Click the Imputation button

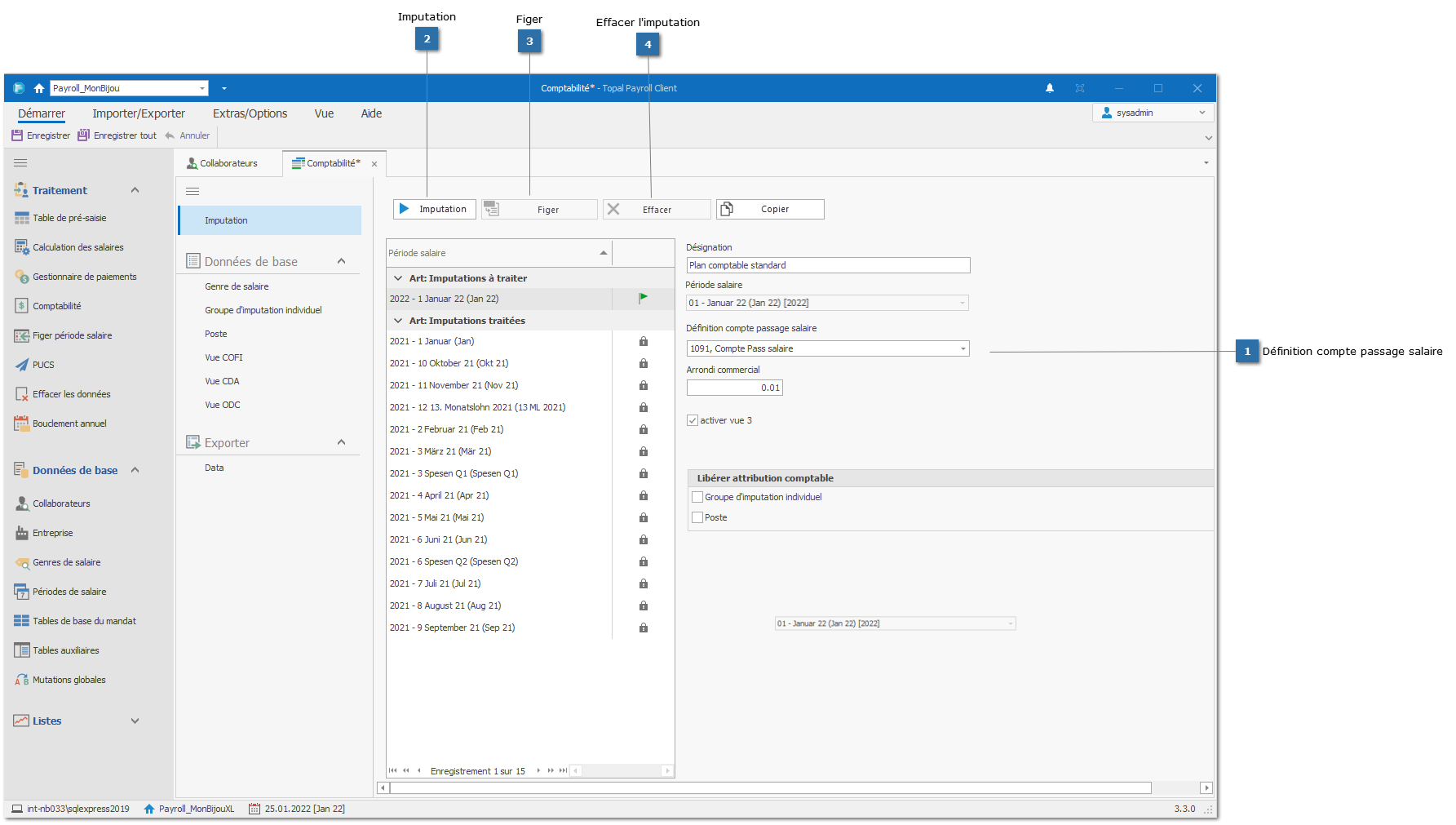434,209
